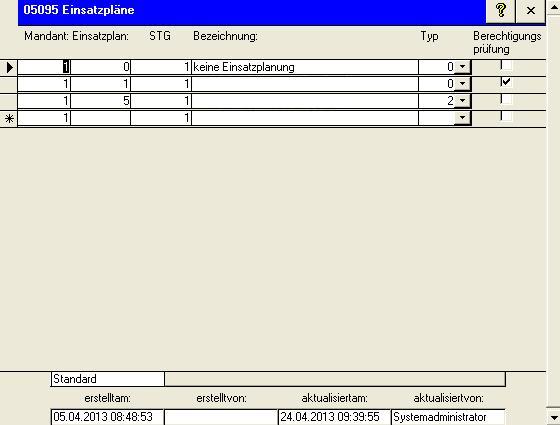Open the help question mark button
This screenshot has height=425, width=560.
[x=500, y=10]
